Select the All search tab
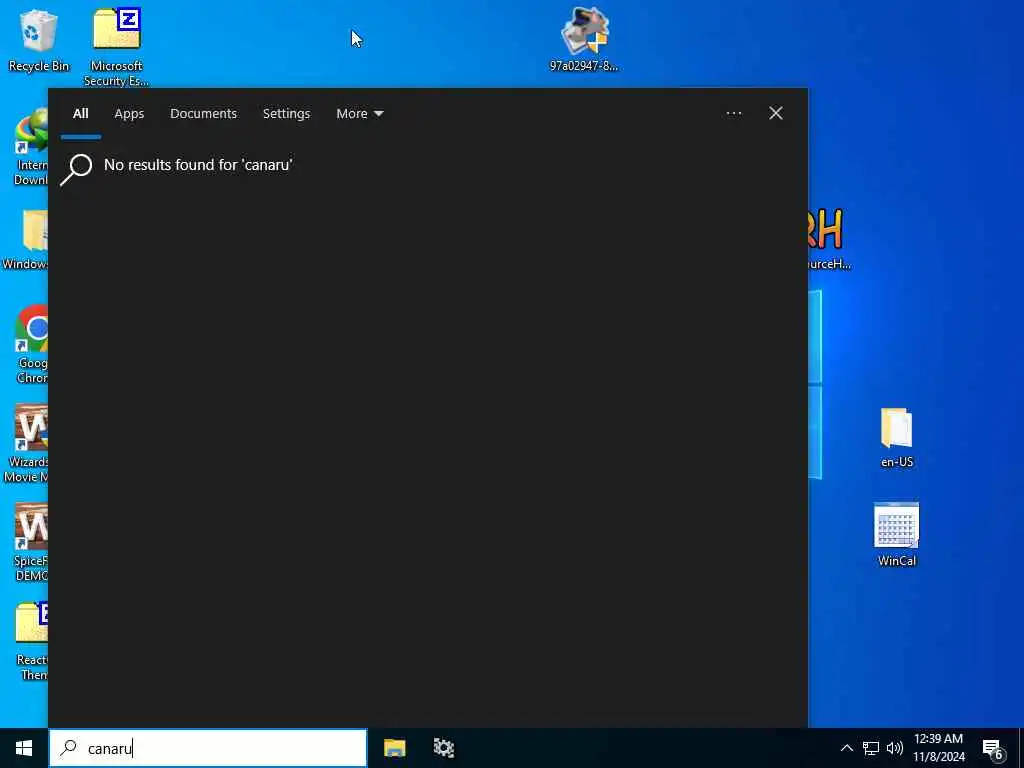1024x768 pixels. point(80,114)
